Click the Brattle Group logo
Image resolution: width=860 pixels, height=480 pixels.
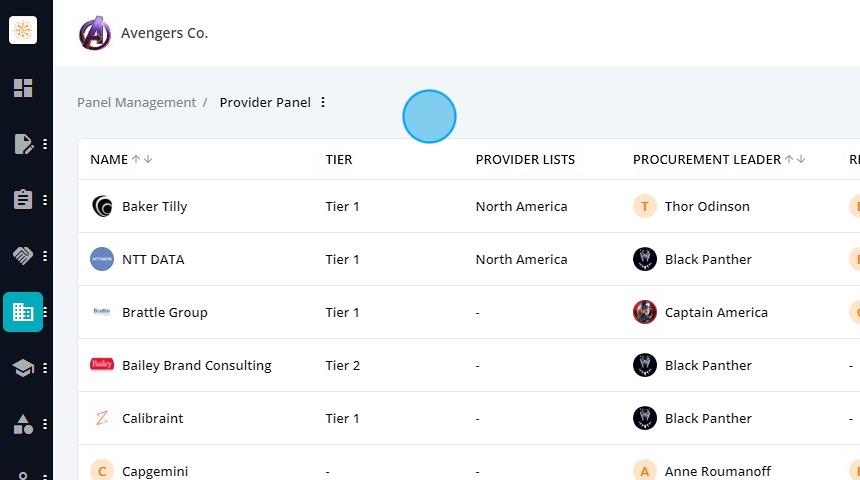[x=102, y=312]
